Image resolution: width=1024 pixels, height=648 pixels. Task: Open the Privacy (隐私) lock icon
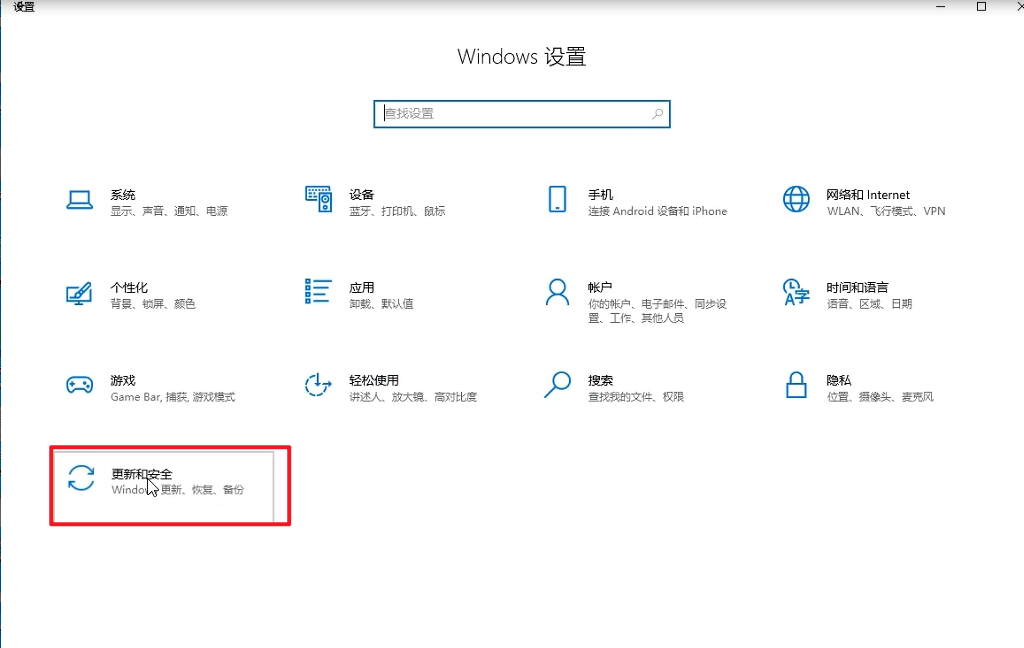click(796, 385)
